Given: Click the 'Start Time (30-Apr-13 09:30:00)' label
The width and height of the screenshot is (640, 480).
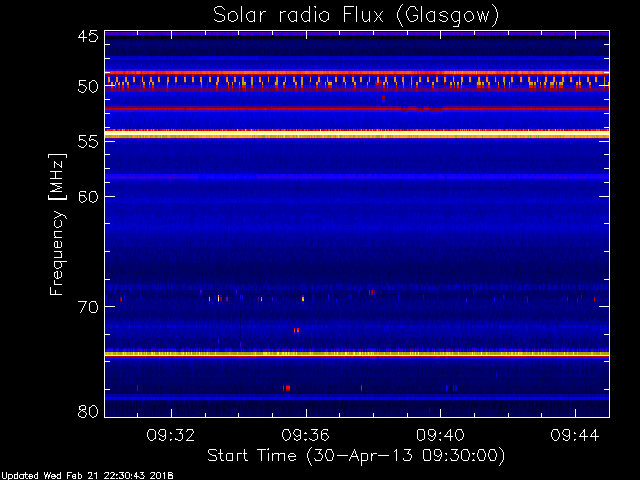Looking at the screenshot, I should (x=356, y=456).
